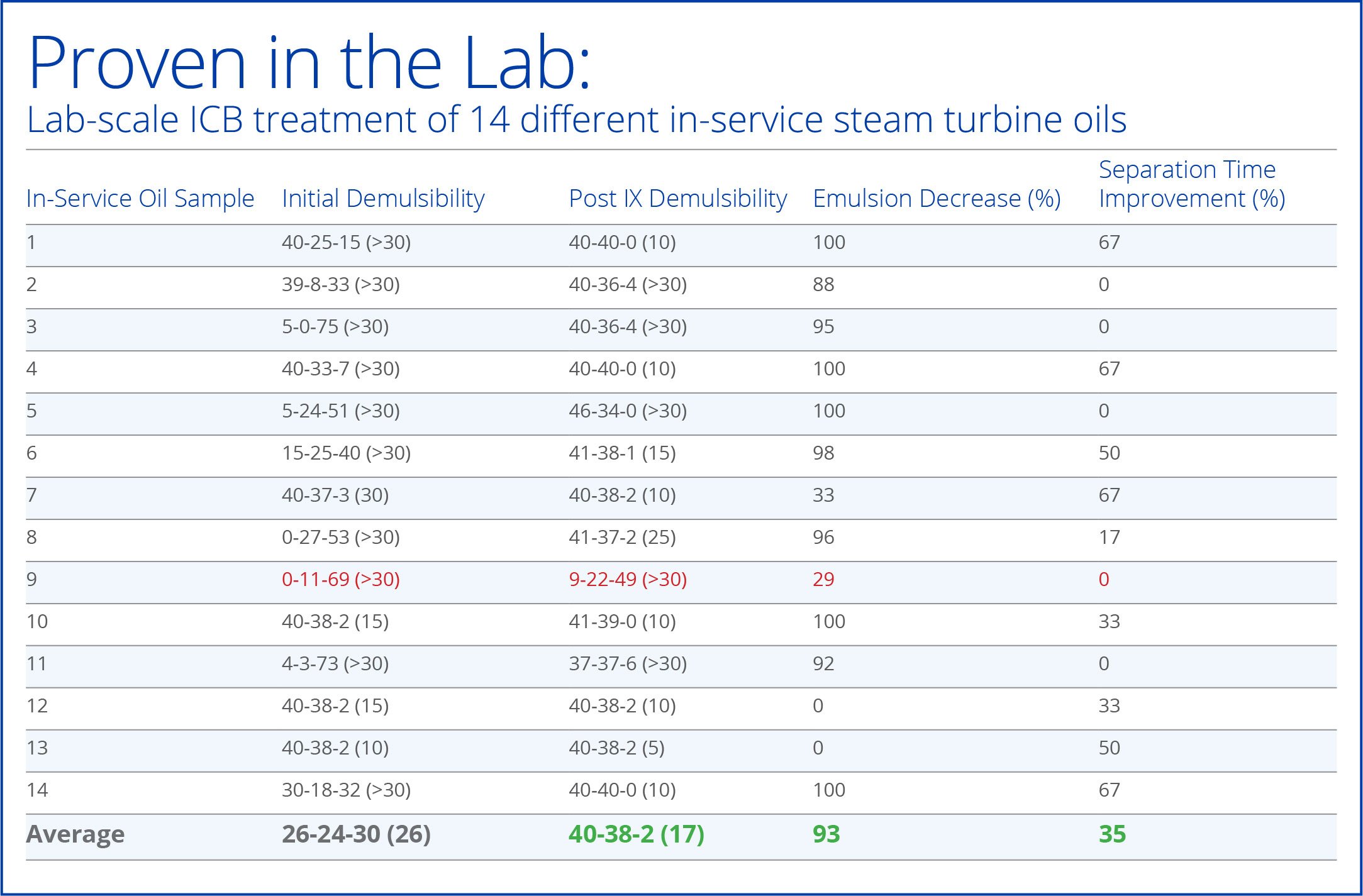Select initial value '40-37-3 (30)'
The height and width of the screenshot is (896, 1363).
335,495
